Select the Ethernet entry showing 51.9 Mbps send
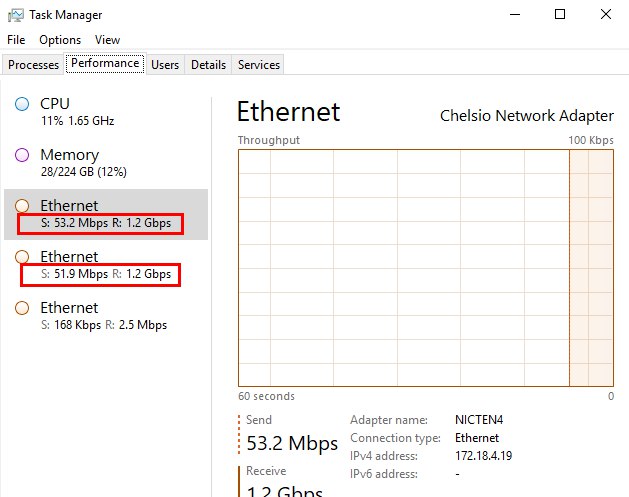 [x=106, y=265]
